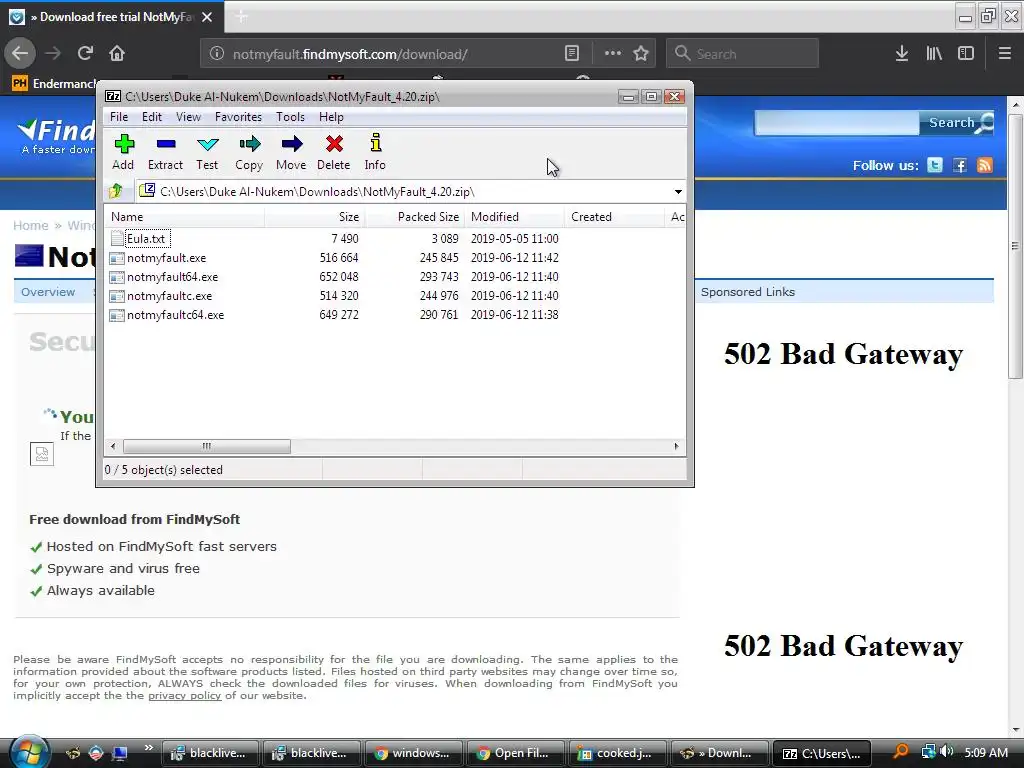Open the 7-Zip Edit menu

pos(152,117)
